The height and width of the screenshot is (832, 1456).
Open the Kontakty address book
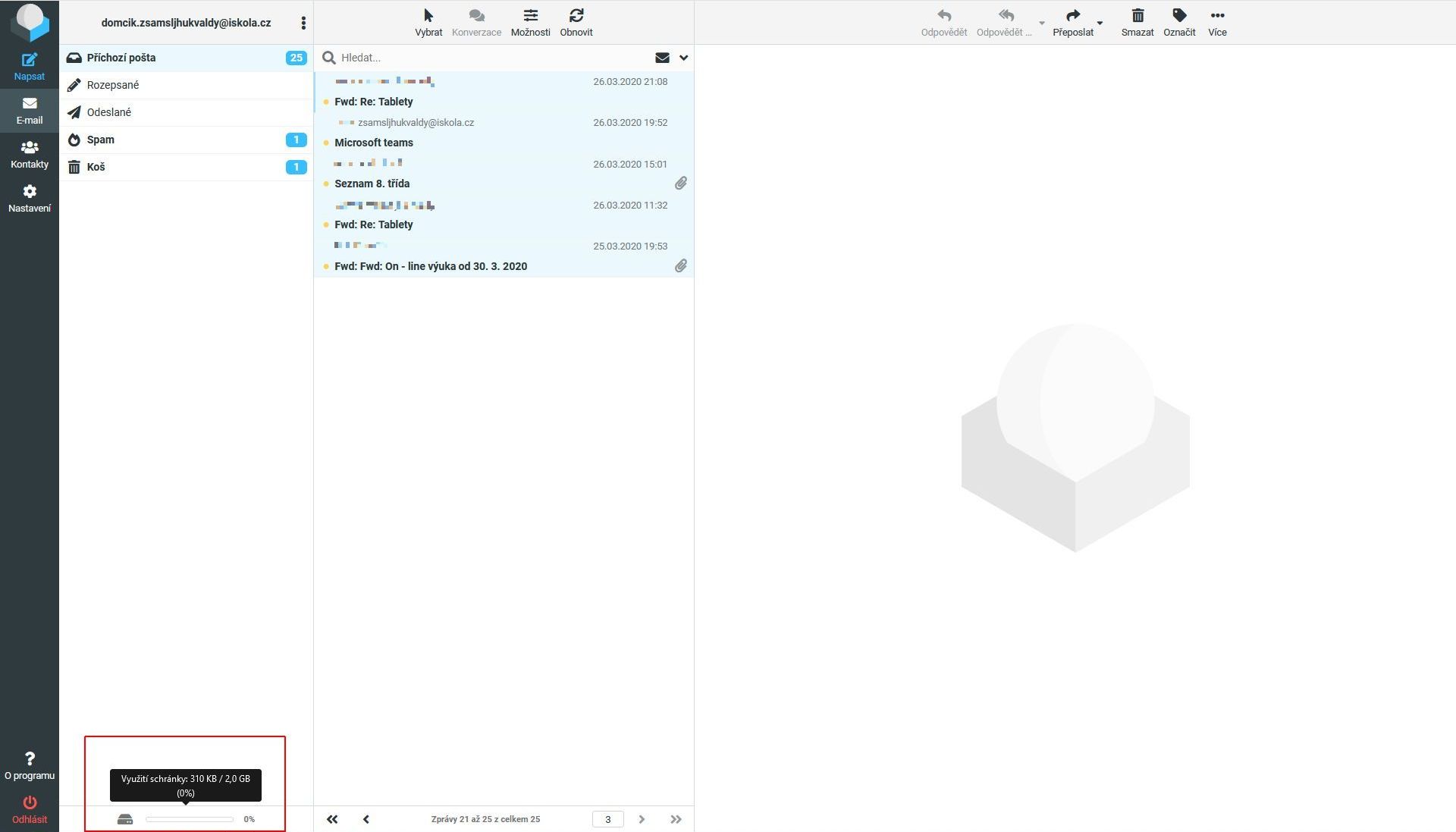coord(30,155)
